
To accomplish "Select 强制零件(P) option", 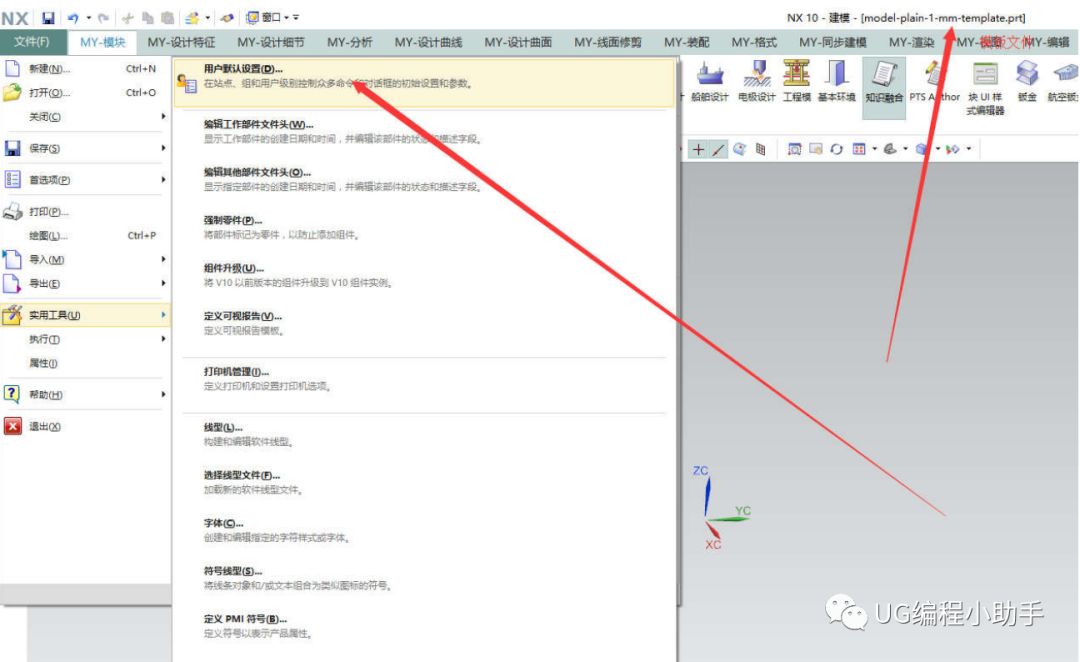I will (424, 227).
